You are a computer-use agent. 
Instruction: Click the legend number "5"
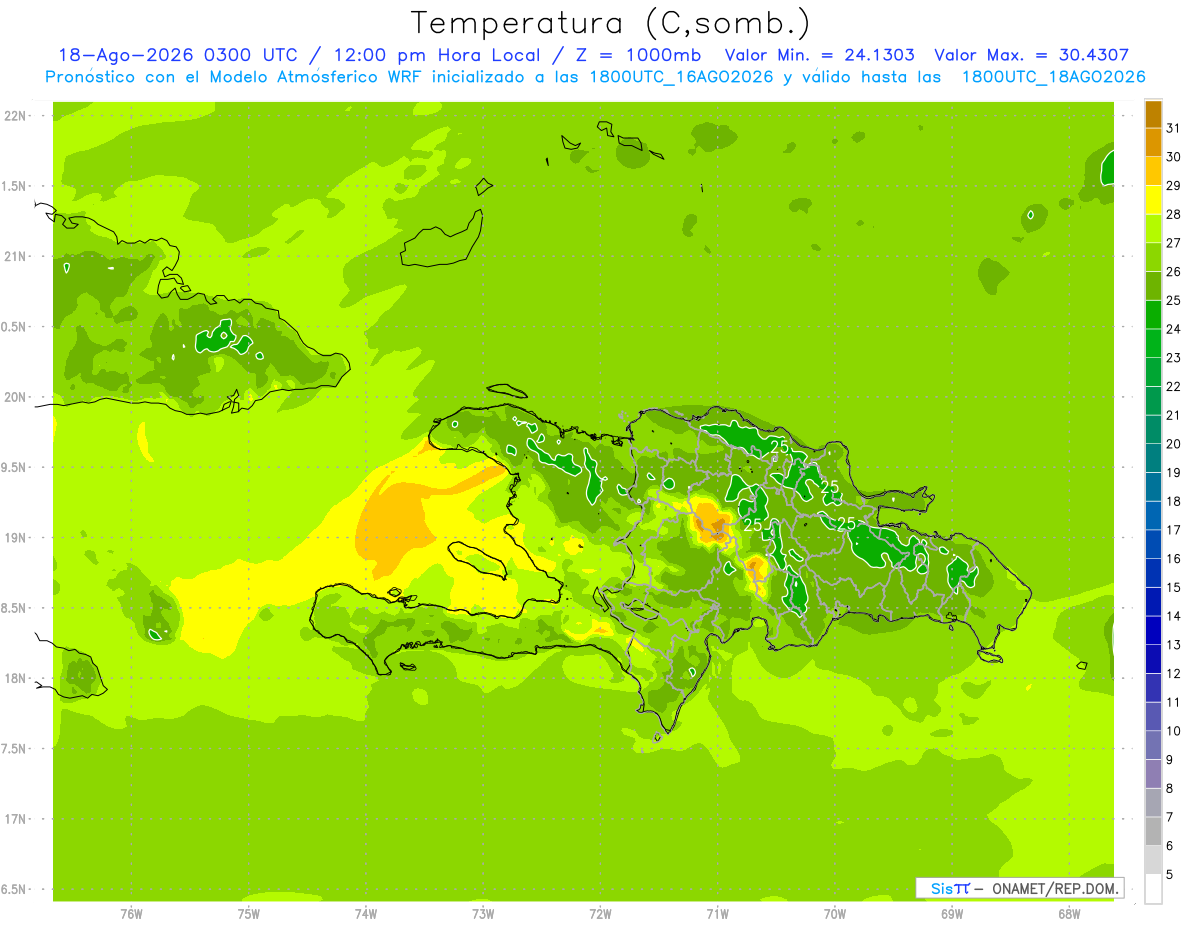[1169, 875]
